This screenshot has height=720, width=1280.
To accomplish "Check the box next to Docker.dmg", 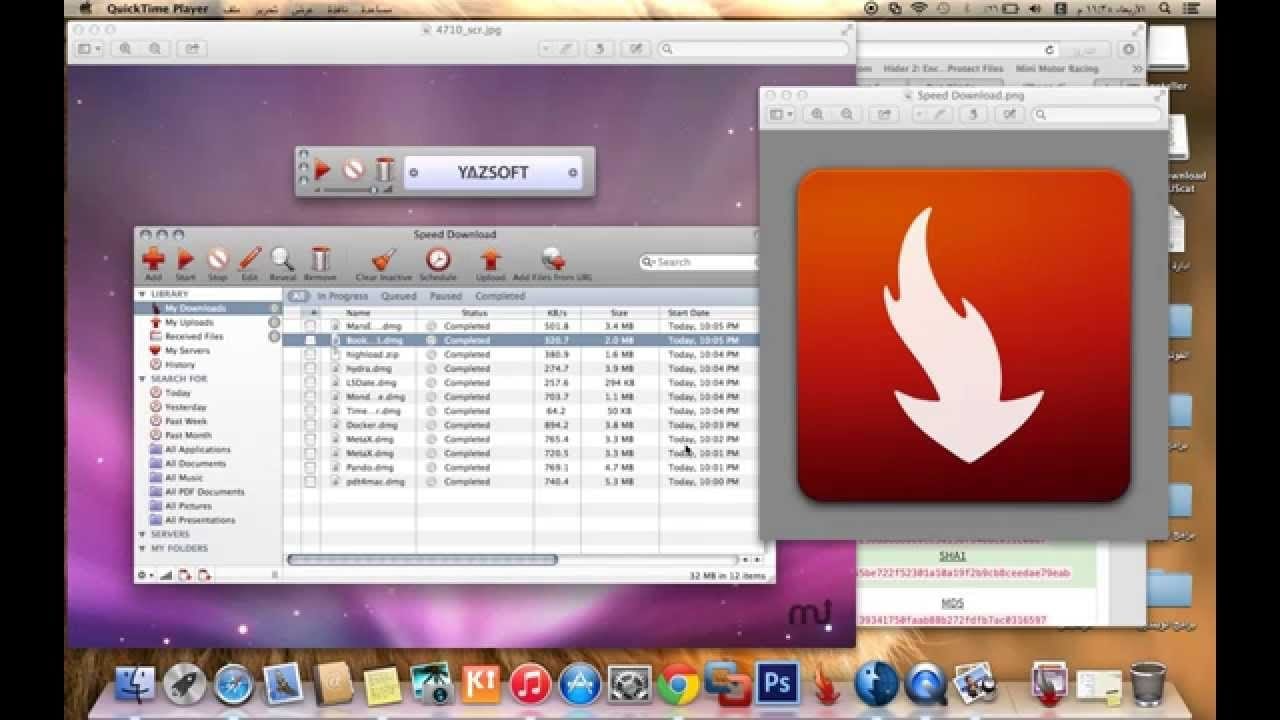I will [x=310, y=425].
